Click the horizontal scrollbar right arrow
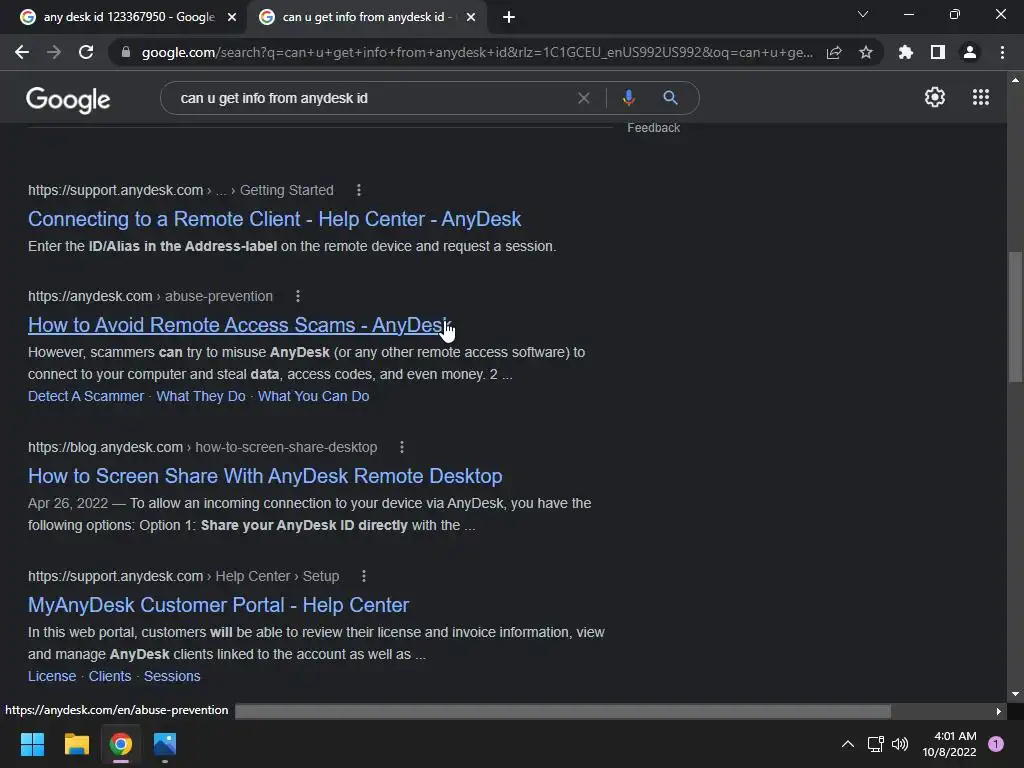This screenshot has width=1024, height=768. pyautogui.click(x=999, y=711)
